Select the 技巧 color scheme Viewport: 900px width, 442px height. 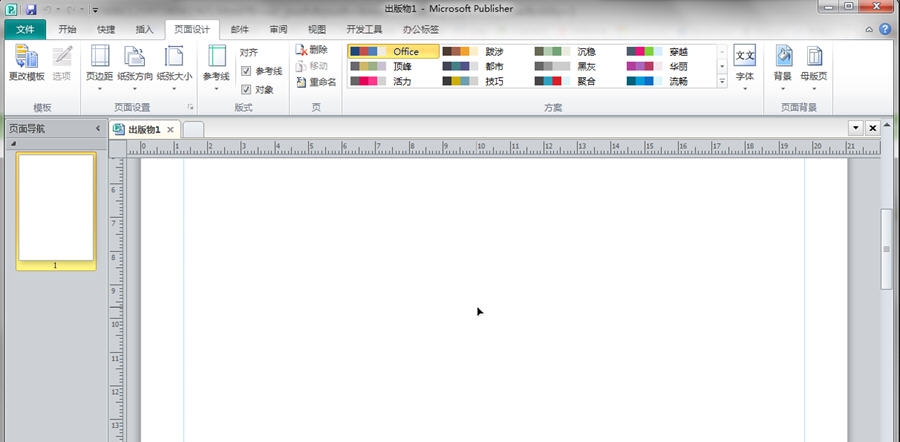click(486, 82)
